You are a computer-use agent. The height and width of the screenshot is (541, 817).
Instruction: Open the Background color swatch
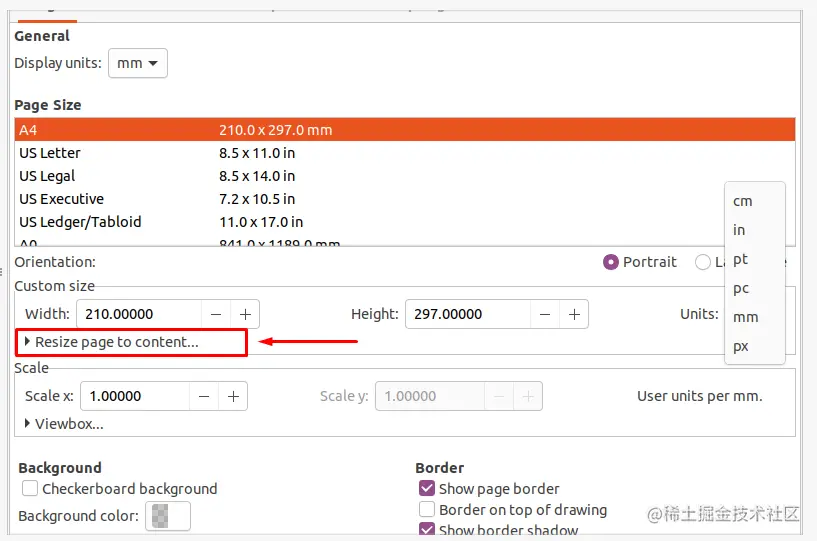click(x=168, y=516)
